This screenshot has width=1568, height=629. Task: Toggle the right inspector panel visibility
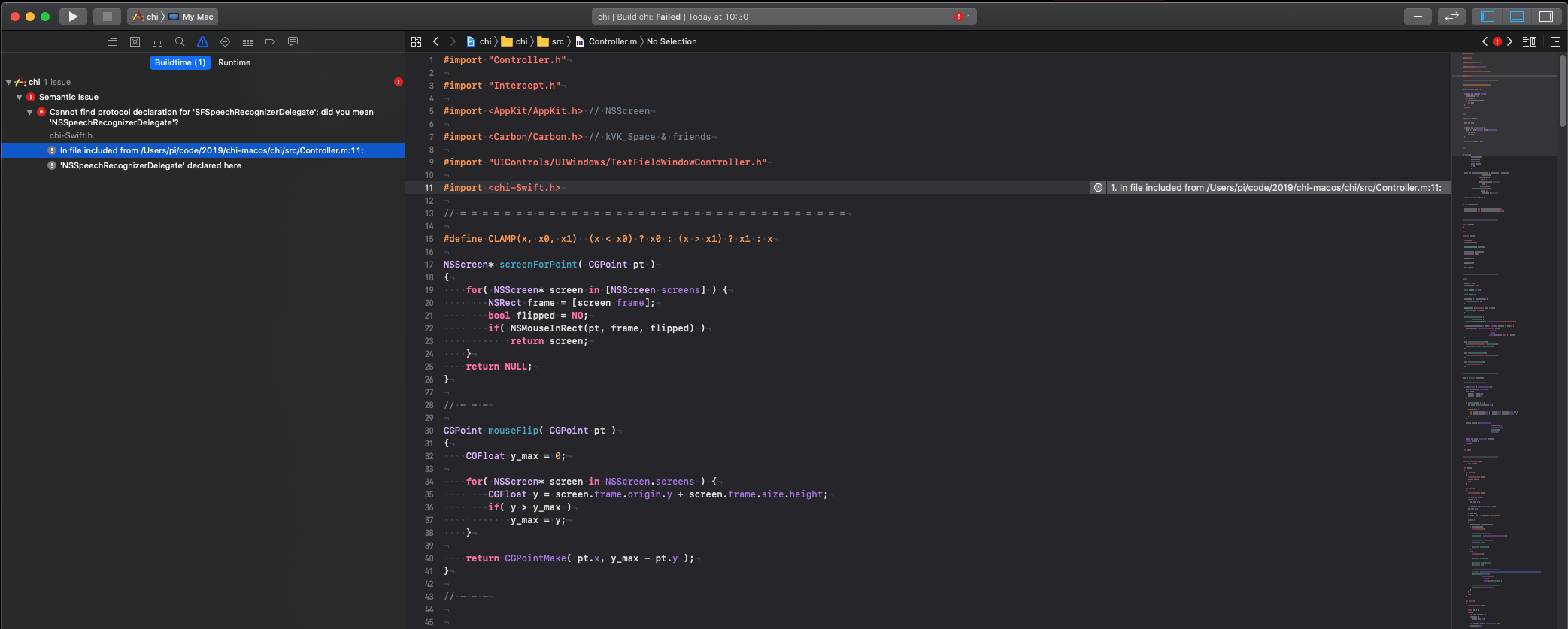[x=1546, y=17]
